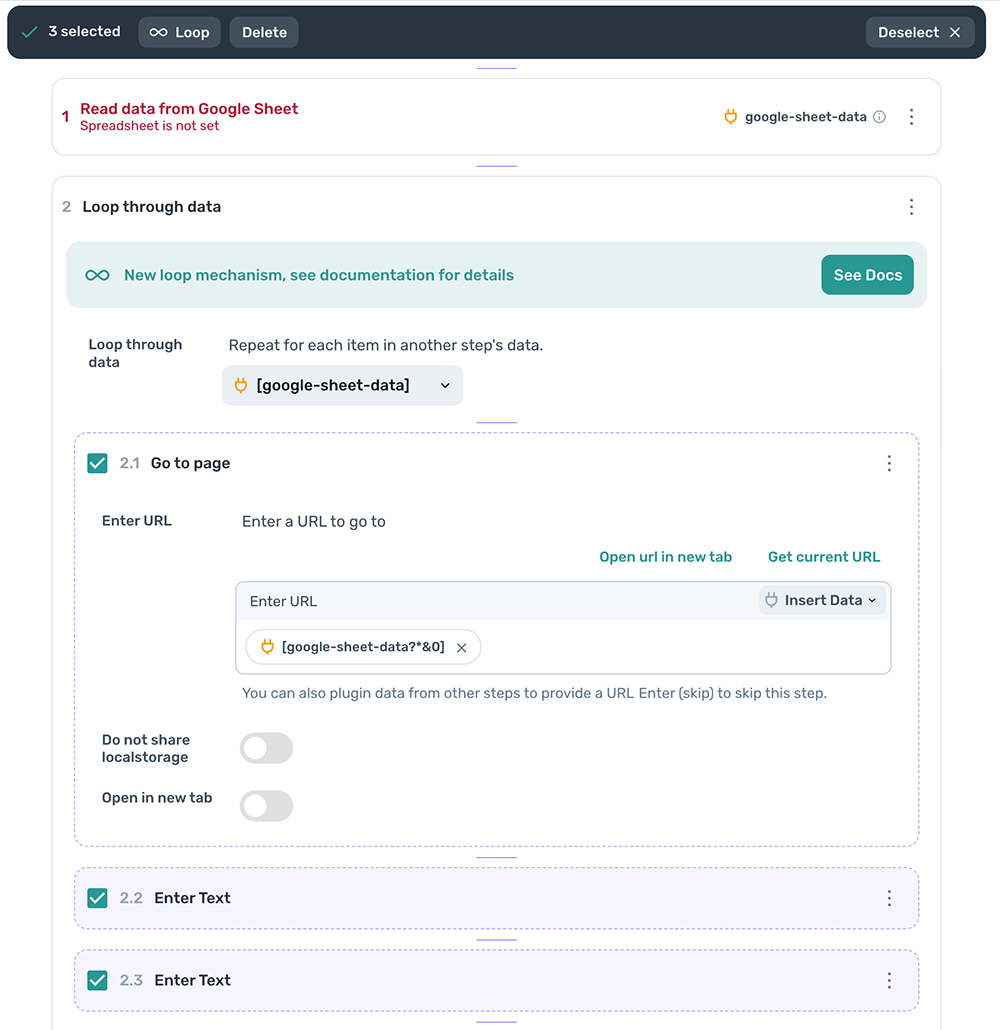Click Delete in the top action bar
This screenshot has width=1000, height=1030.
(x=263, y=31)
